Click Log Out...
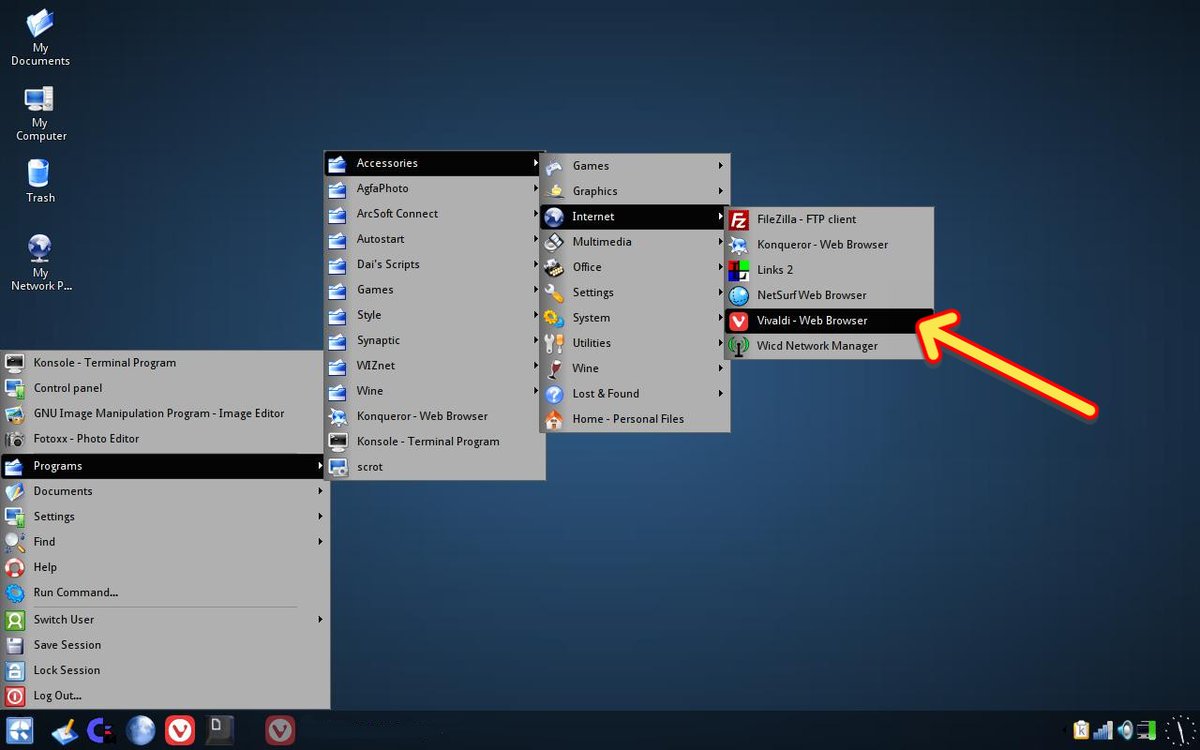The height and width of the screenshot is (750, 1200). pos(165,696)
